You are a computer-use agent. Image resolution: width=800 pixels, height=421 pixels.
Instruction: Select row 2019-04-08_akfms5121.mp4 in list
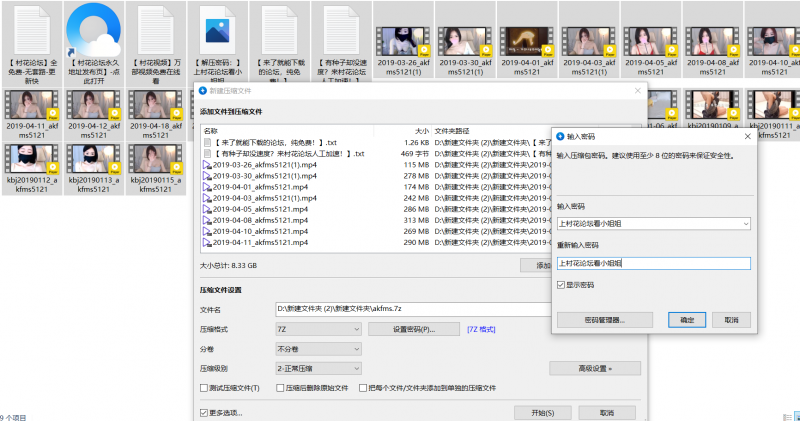(376, 220)
